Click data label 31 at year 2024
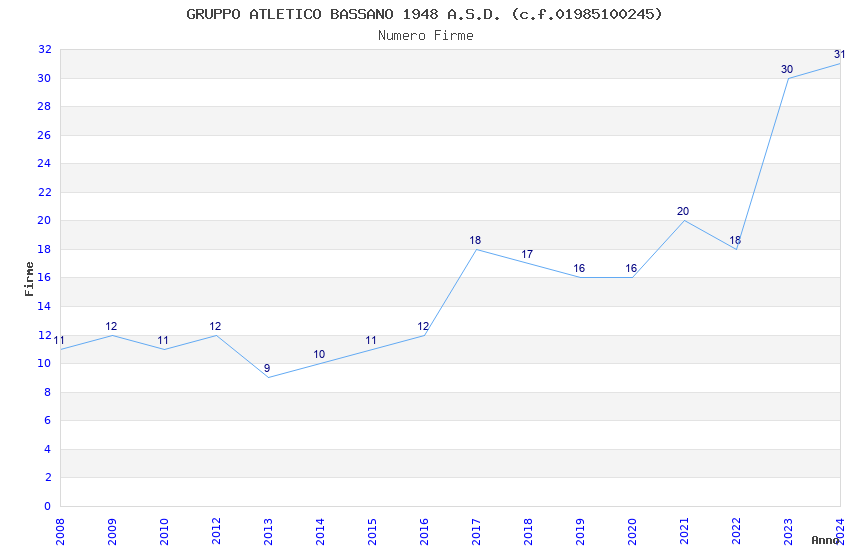 (x=840, y=54)
